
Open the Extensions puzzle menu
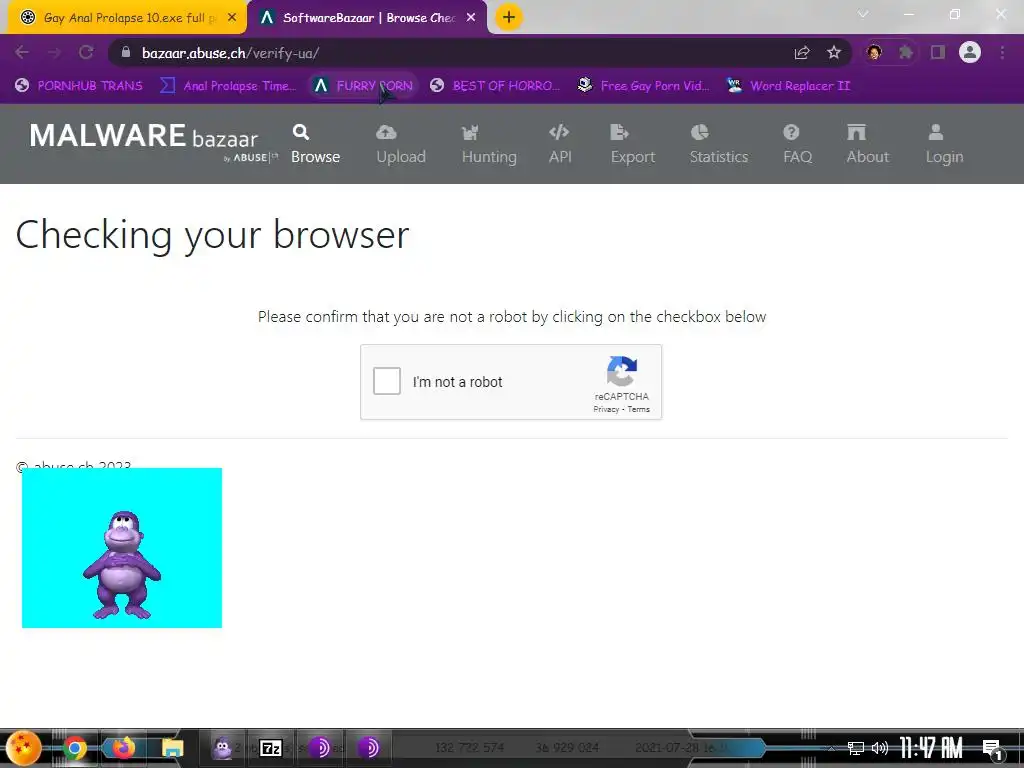coord(905,53)
